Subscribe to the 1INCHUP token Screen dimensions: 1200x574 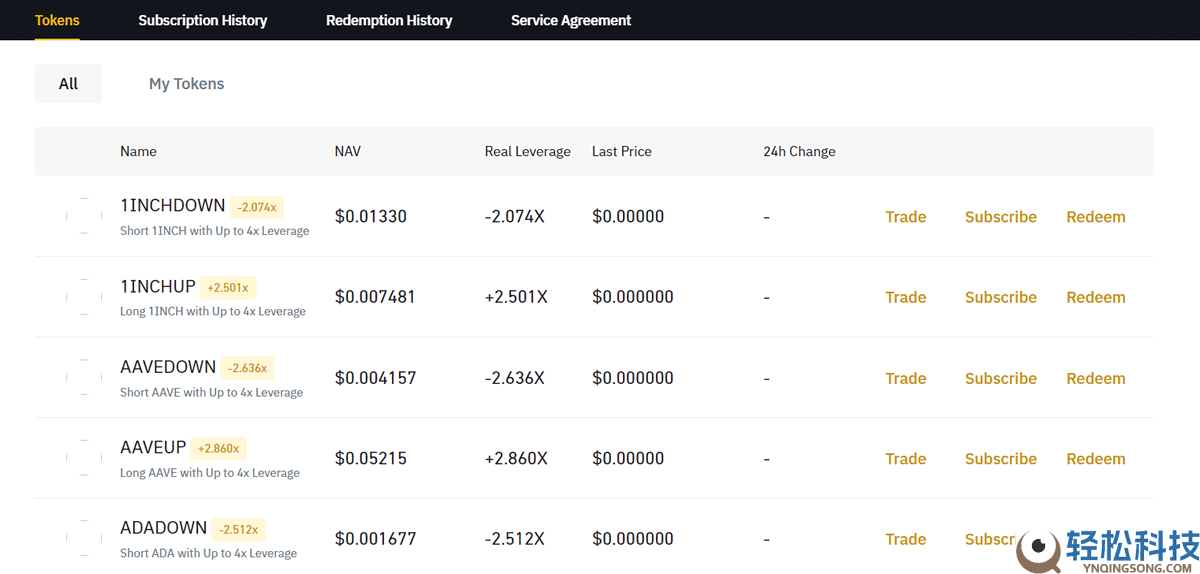[x=1000, y=297]
